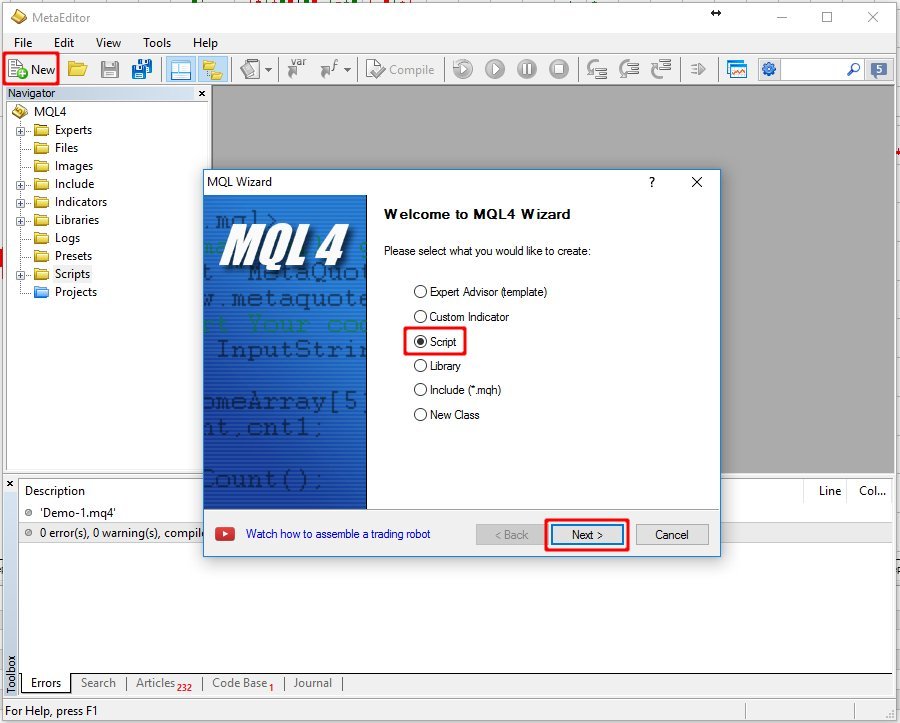The image size is (900, 723).
Task: Click the Save All icon
Action: 142,69
